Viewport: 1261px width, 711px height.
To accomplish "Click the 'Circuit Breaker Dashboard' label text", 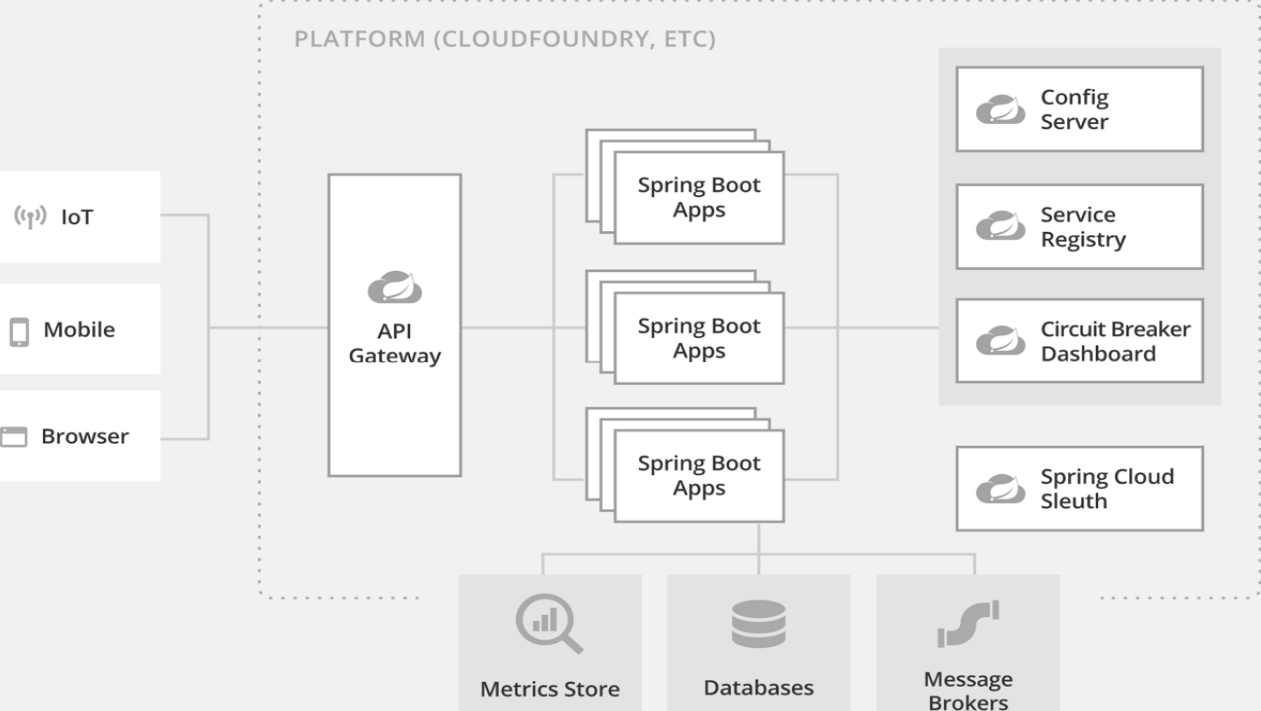I will [1115, 341].
